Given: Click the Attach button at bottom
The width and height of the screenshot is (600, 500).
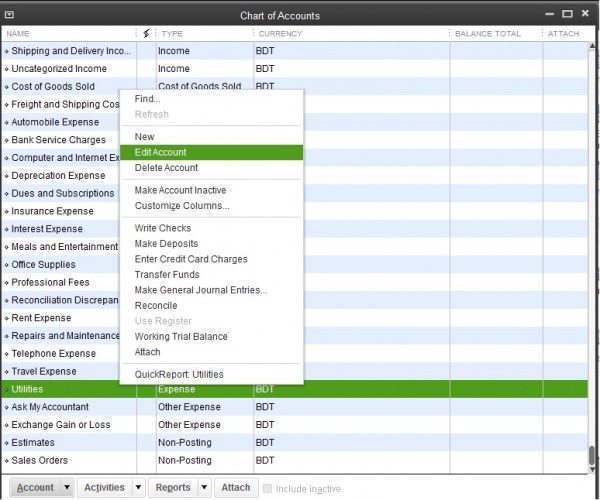Looking at the screenshot, I should tap(236, 488).
